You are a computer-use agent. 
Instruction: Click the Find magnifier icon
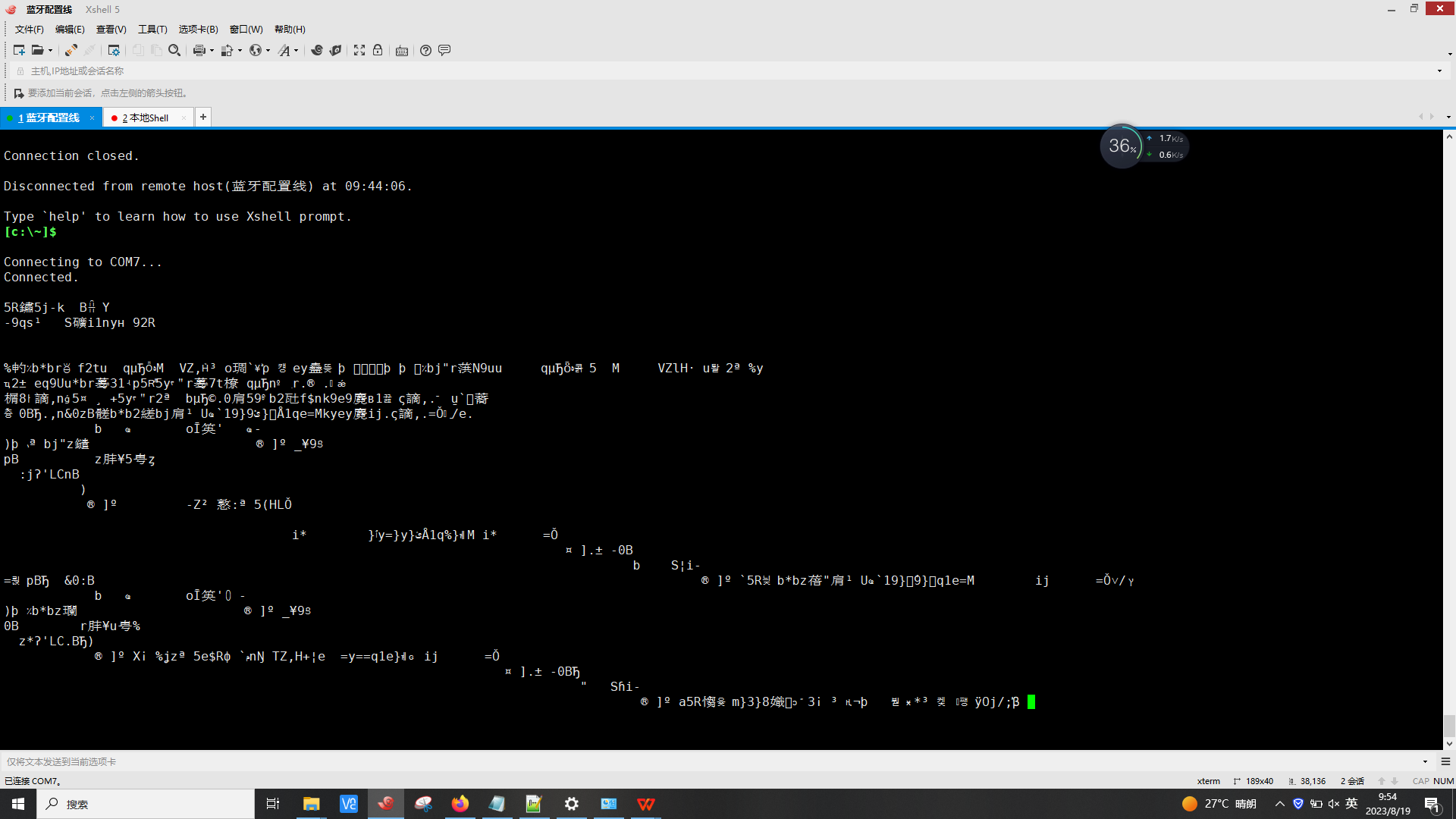pos(174,50)
